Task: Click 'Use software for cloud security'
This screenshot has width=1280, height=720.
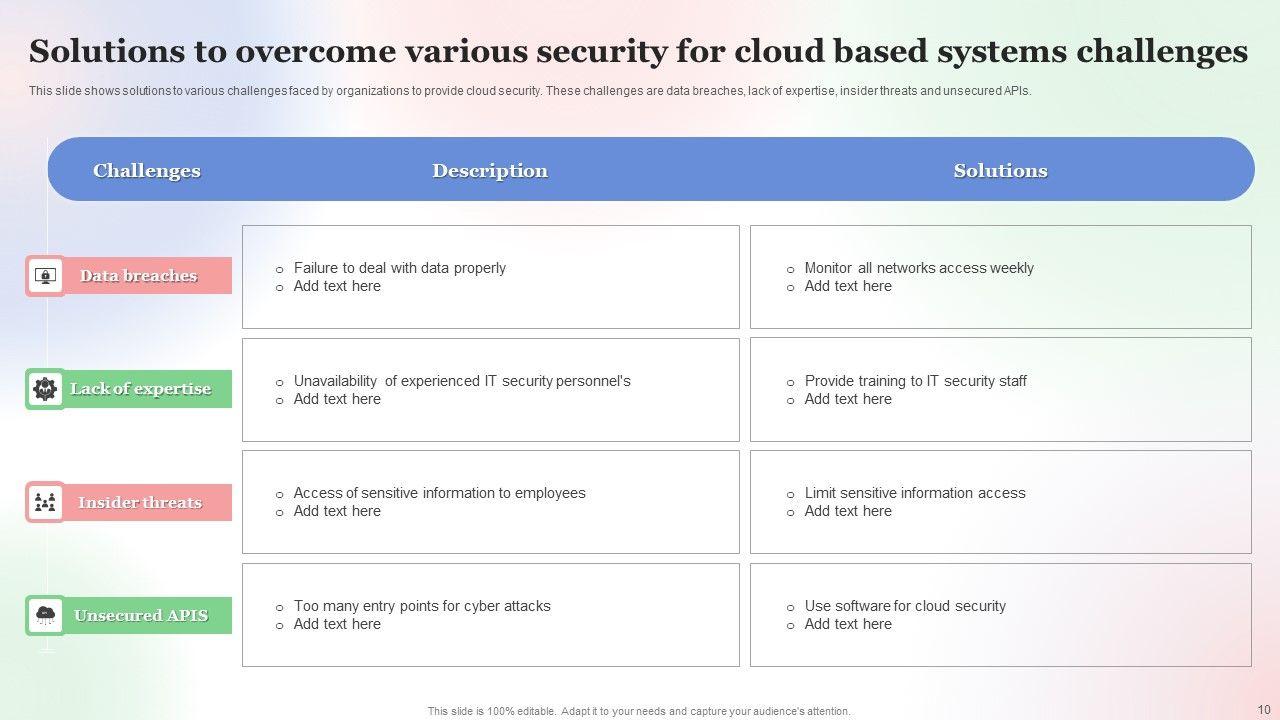Action: (x=905, y=606)
